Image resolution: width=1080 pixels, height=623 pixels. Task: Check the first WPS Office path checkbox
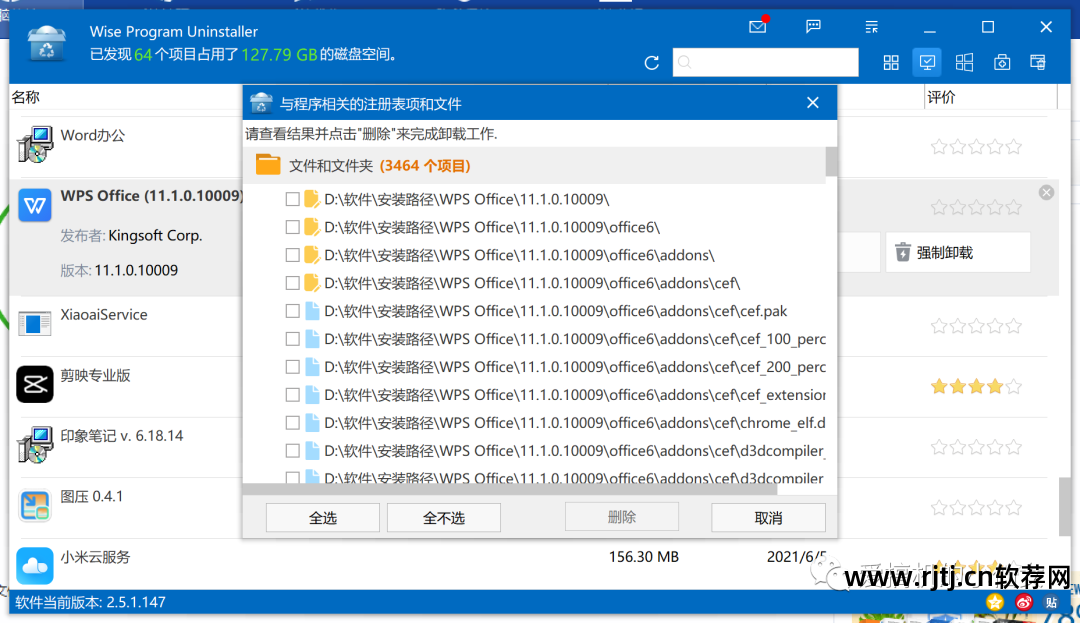point(292,198)
